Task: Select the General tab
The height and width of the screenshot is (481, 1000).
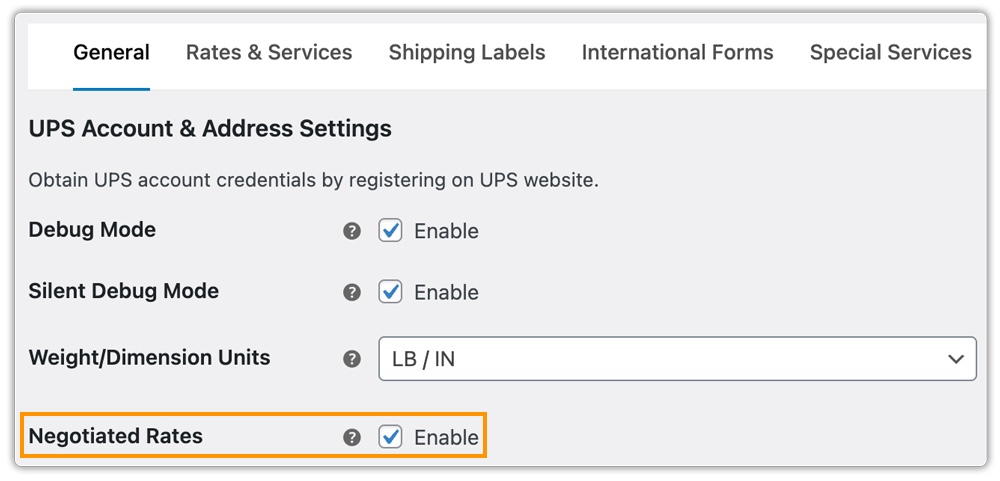Action: 112,53
